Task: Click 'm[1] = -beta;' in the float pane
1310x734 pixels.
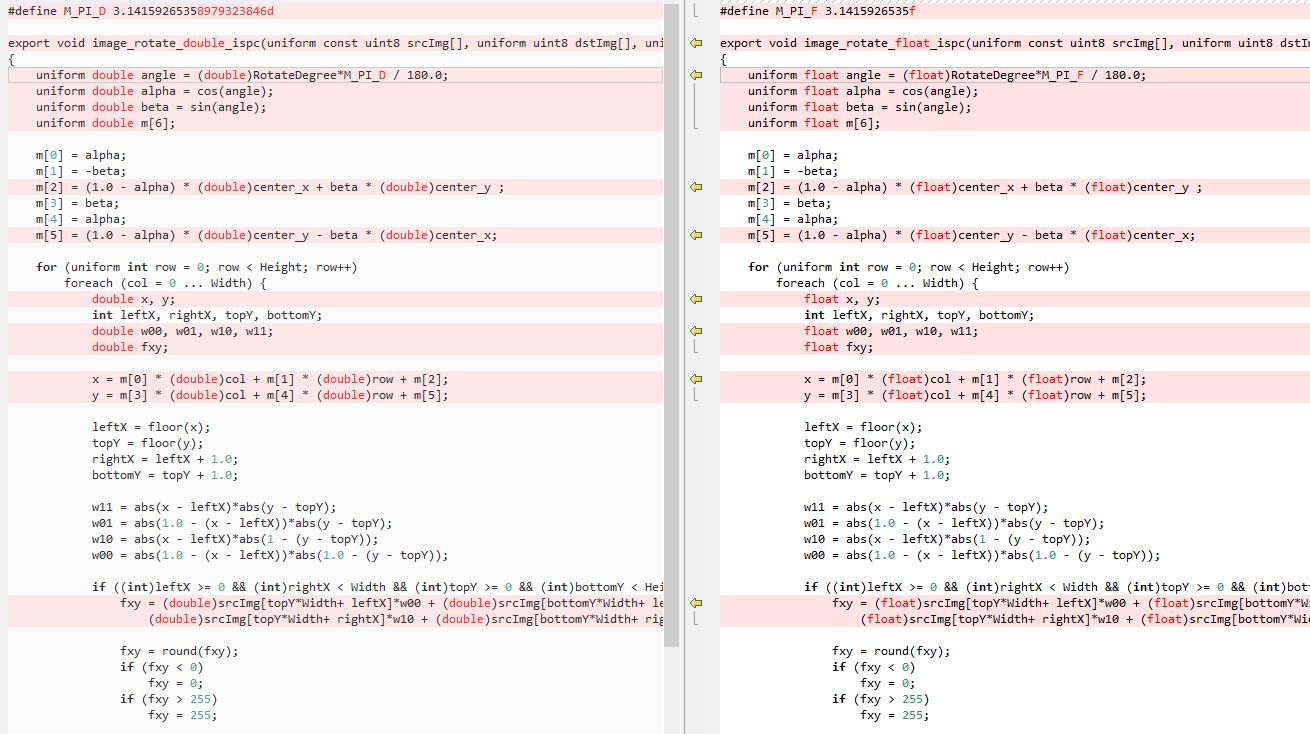Action: (x=793, y=171)
